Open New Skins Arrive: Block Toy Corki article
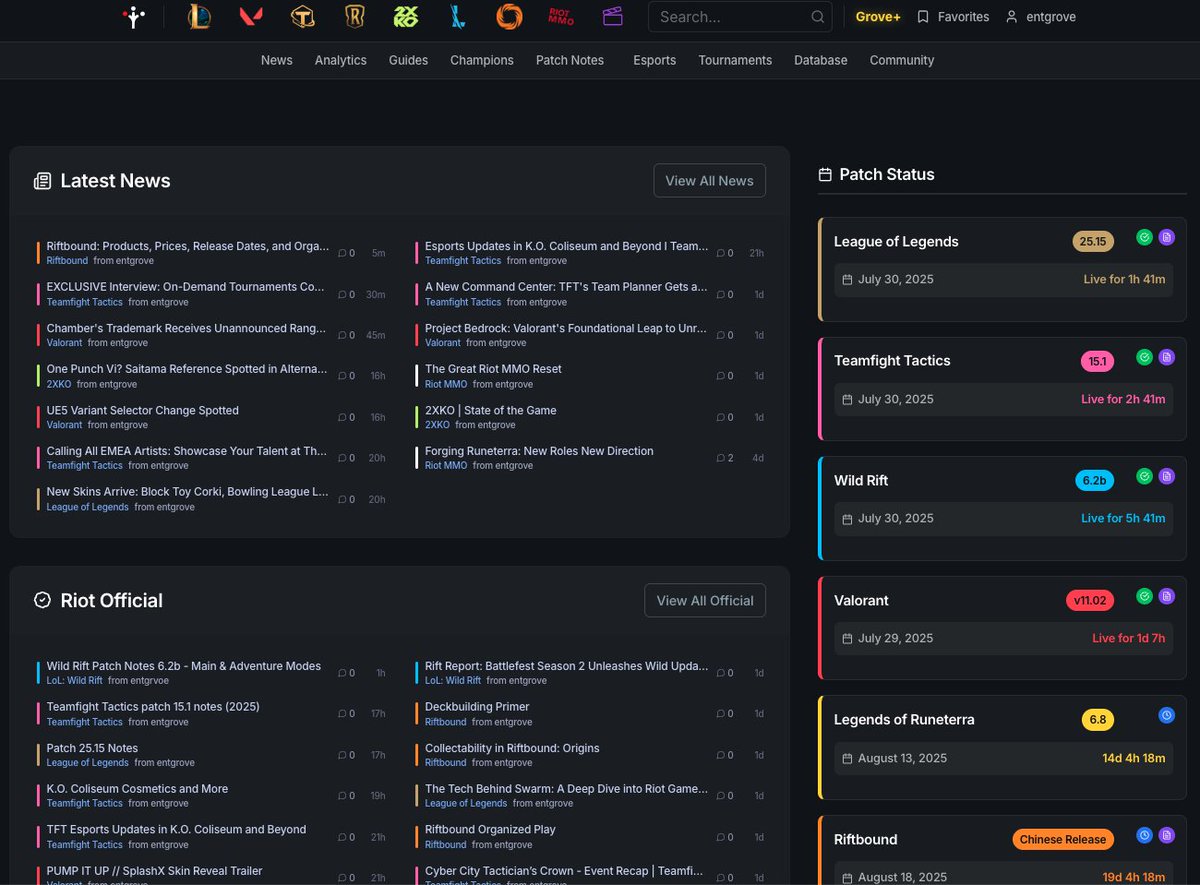 (x=188, y=492)
